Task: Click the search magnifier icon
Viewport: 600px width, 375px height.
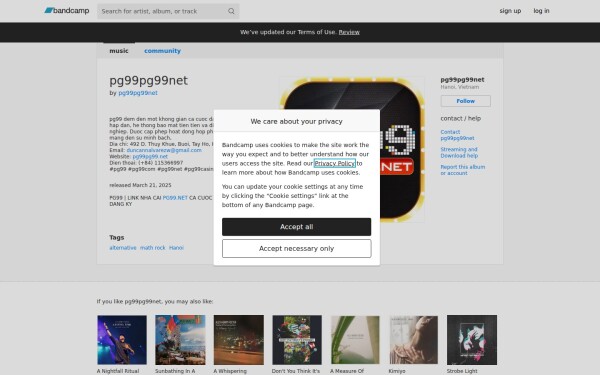Action: tap(231, 11)
